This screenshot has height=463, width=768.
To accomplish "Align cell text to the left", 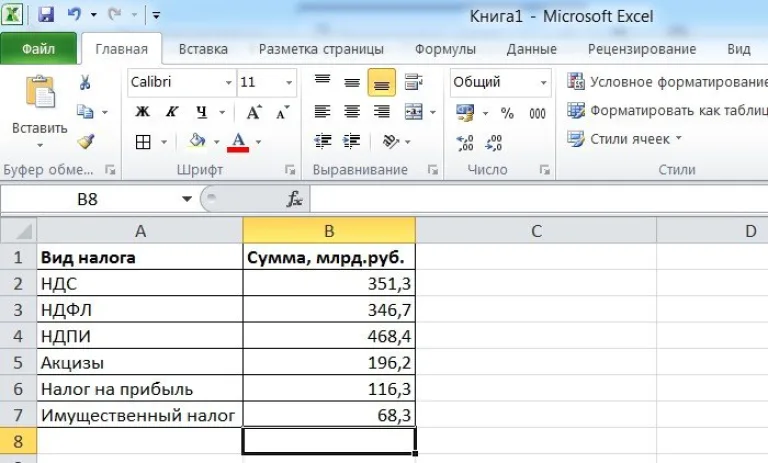I will pyautogui.click(x=322, y=112).
